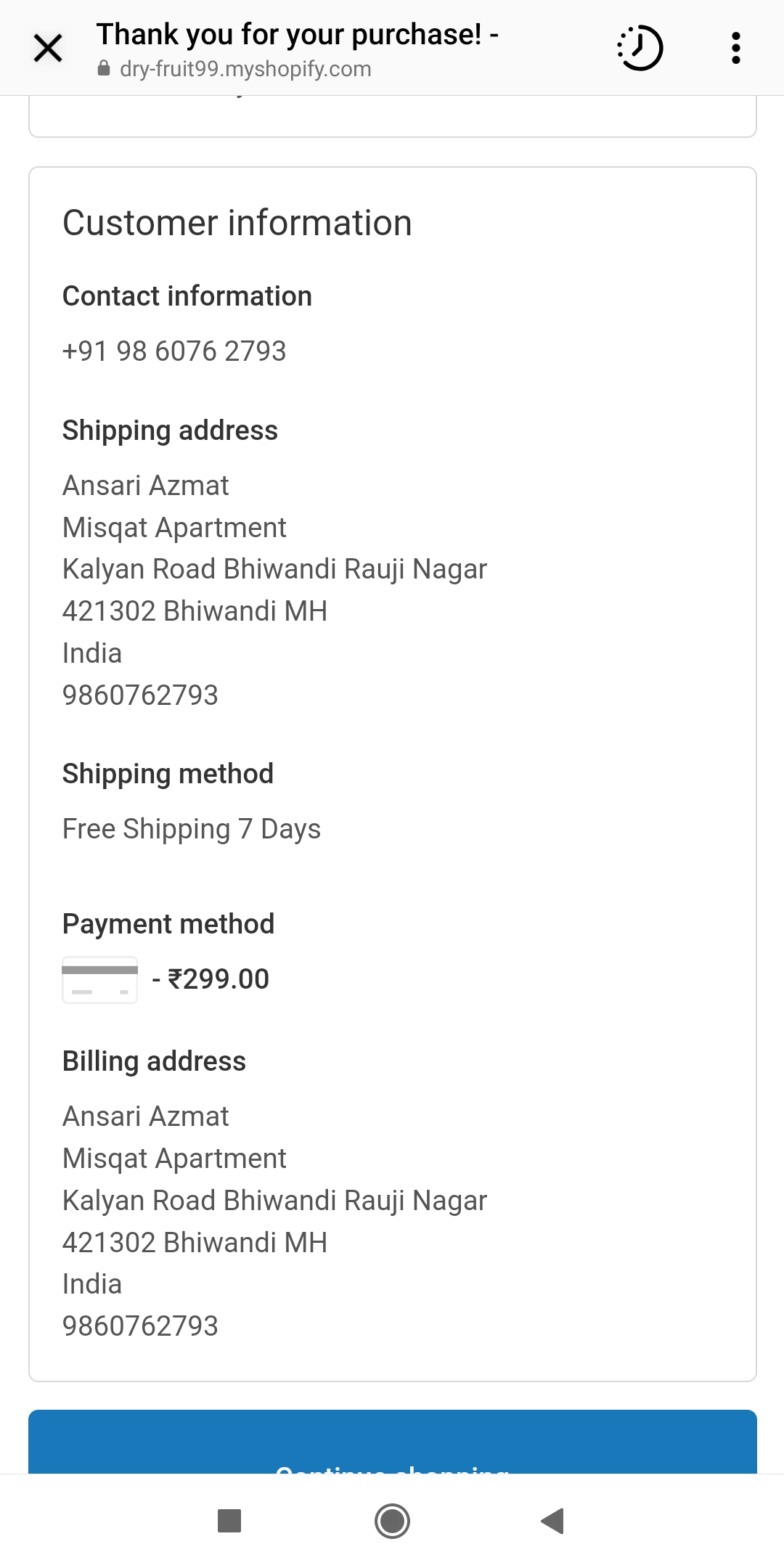Image resolution: width=784 pixels, height=1568 pixels.
Task: Open the three-dot overflow menu
Action: pos(735,49)
